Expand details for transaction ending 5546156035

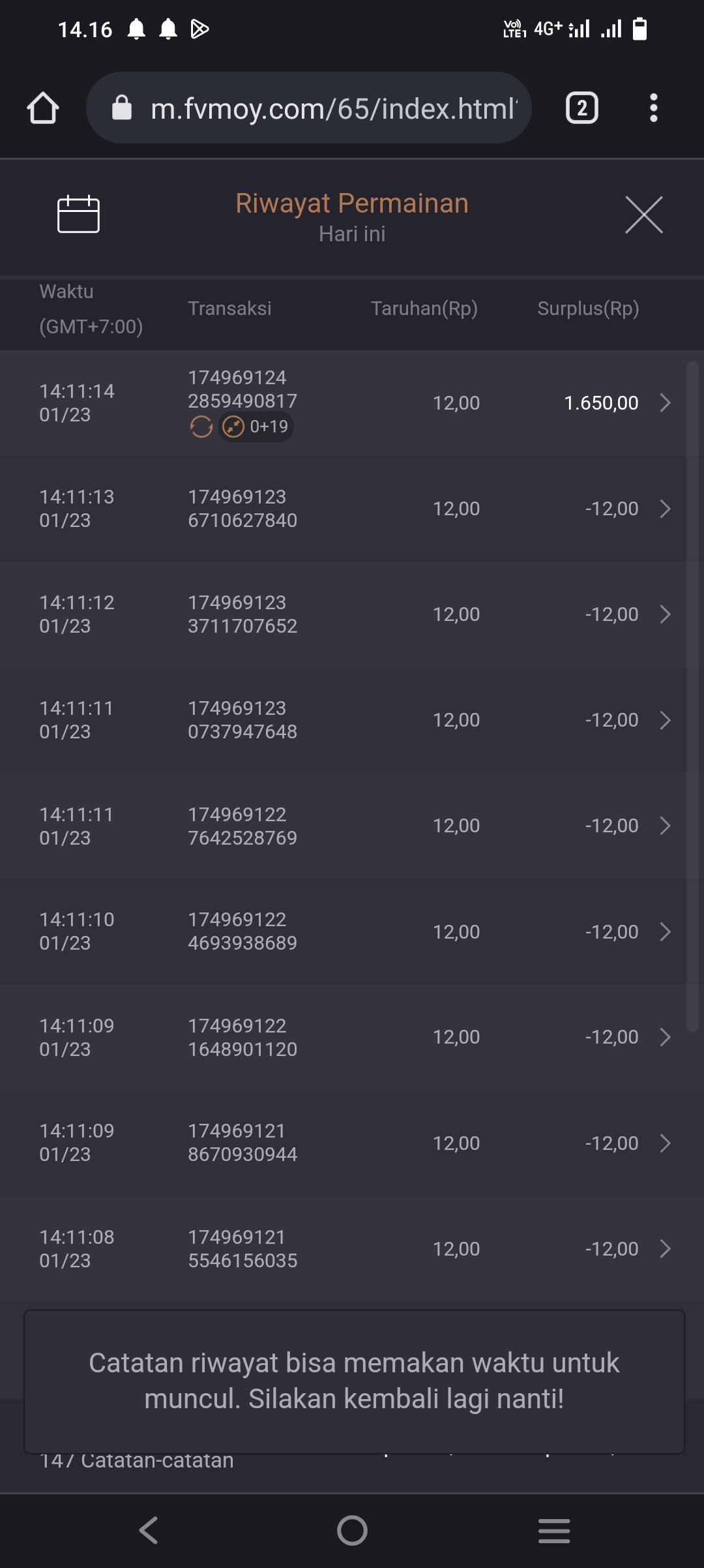click(x=665, y=1249)
